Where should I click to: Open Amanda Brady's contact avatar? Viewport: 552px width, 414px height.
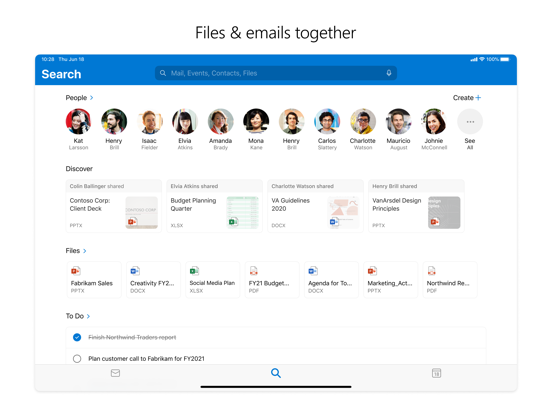[x=220, y=121]
